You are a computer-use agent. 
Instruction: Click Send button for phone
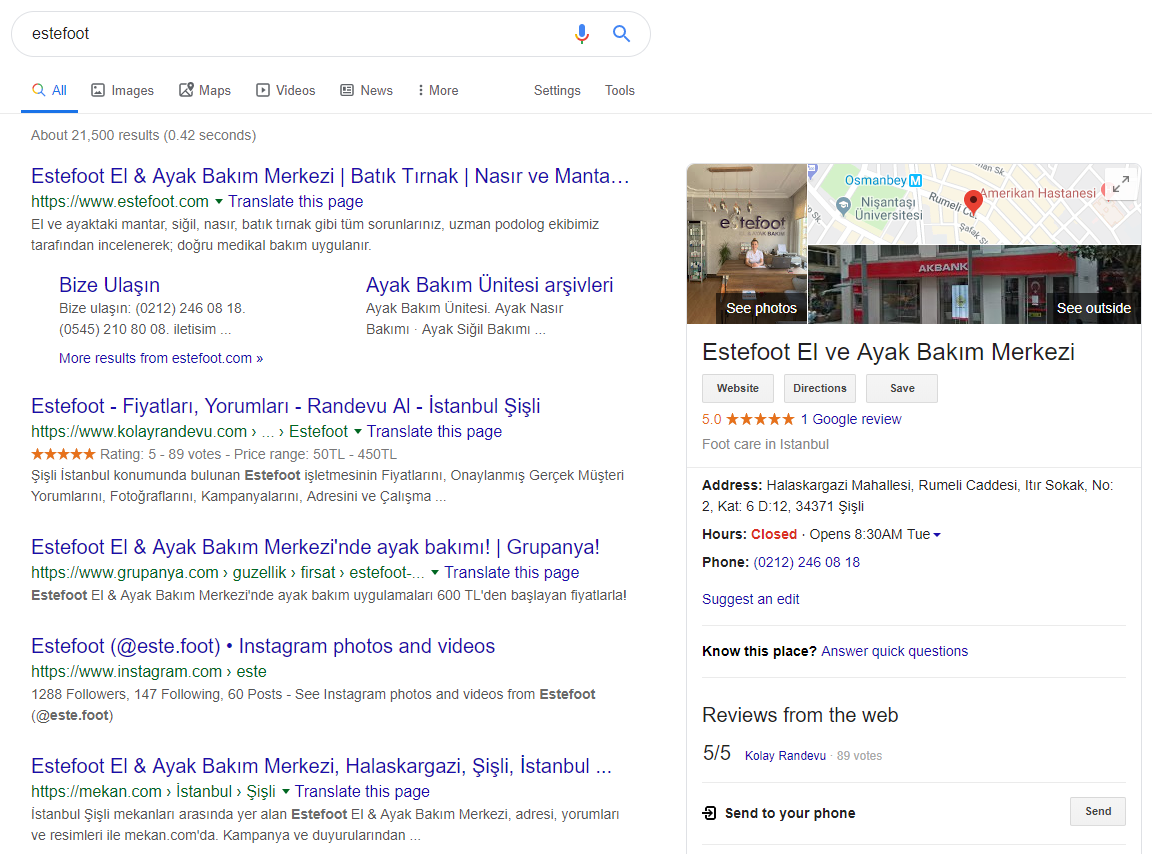click(x=1098, y=811)
